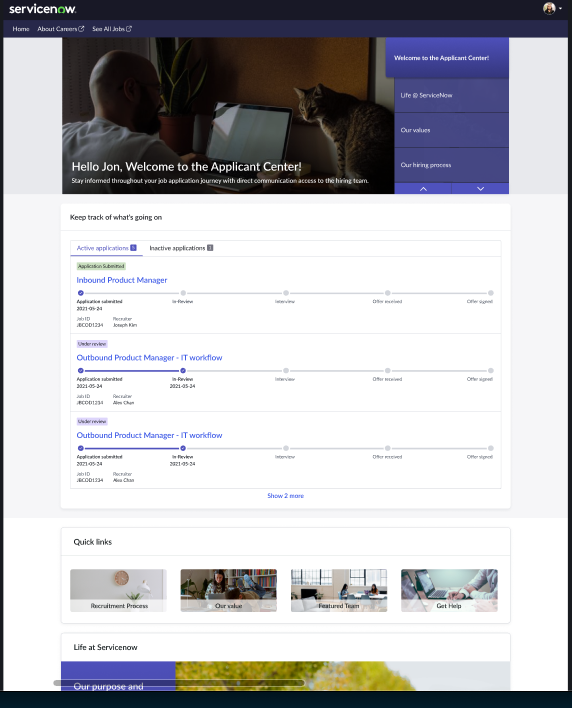The height and width of the screenshot is (708, 572).
Task: Click the Offer received step dot for Inbound Product Manager
Action: click(x=387, y=293)
